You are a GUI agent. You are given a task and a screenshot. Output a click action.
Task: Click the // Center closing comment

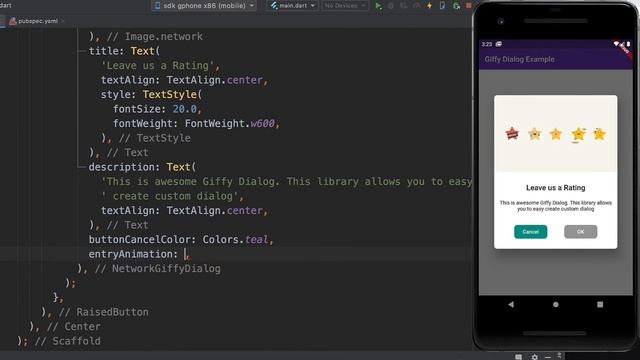coord(73,327)
